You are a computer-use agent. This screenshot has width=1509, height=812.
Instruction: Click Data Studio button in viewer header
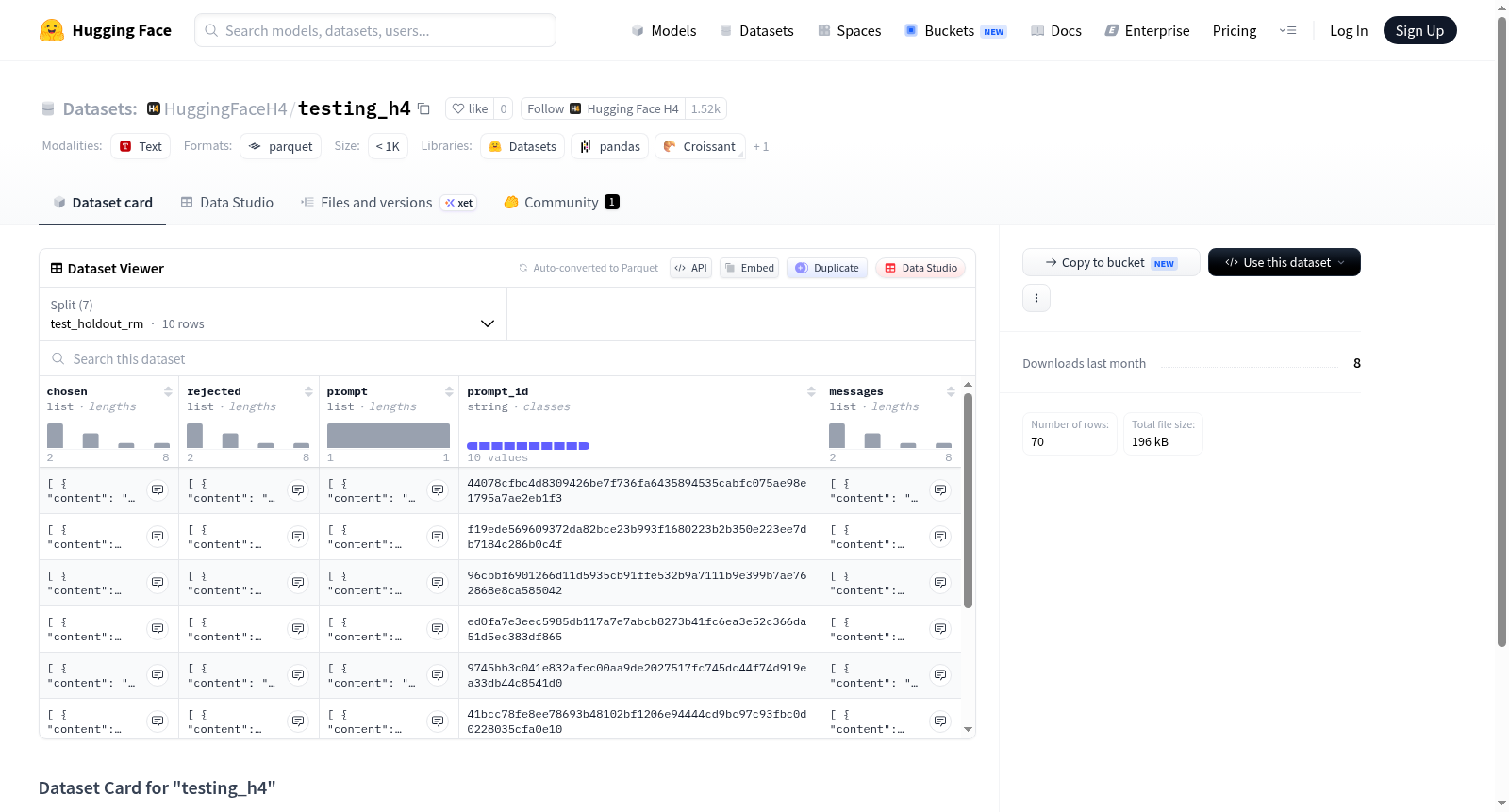[x=920, y=268]
